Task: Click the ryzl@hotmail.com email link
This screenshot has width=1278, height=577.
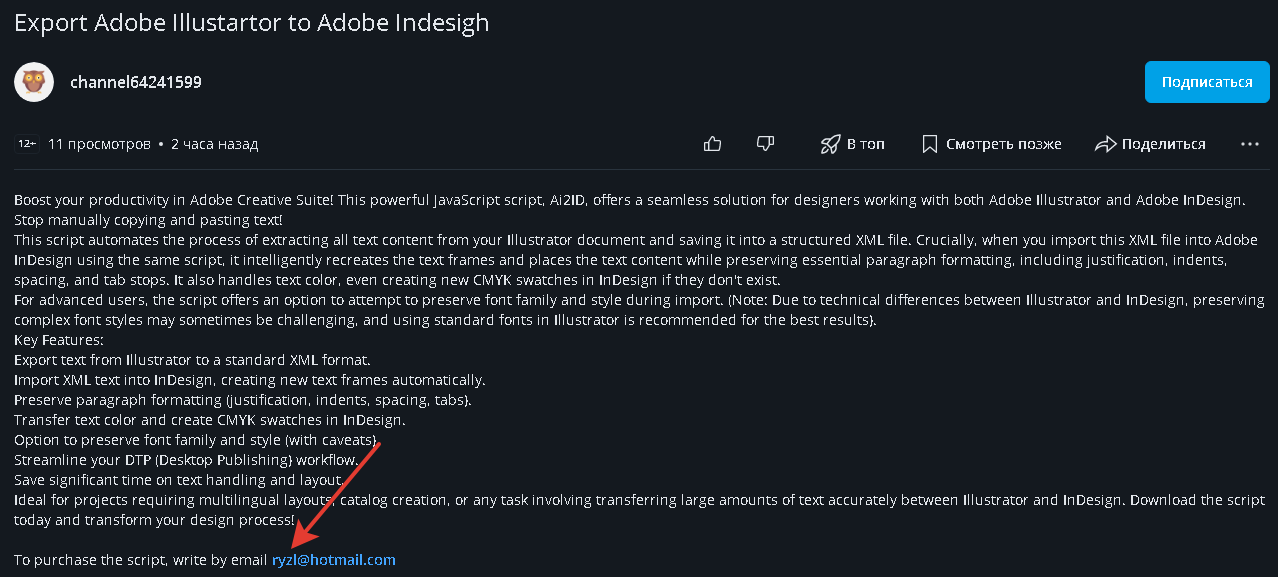Action: click(334, 560)
